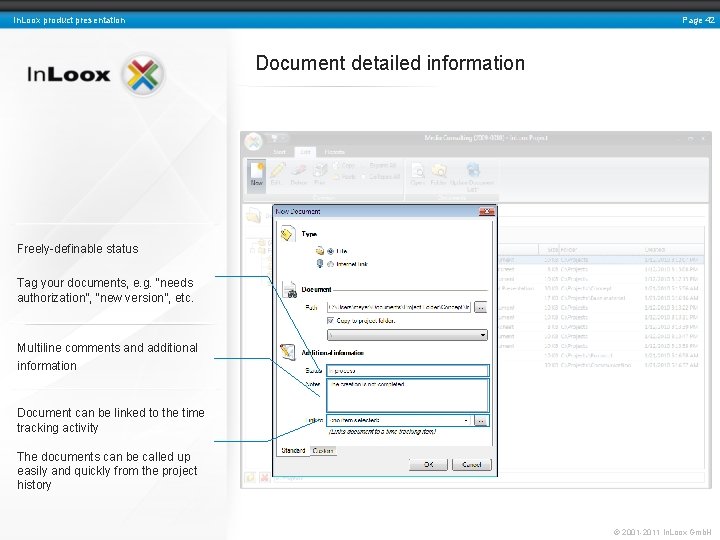Click Paste in the background ribbon
The image size is (720, 540).
[344, 176]
